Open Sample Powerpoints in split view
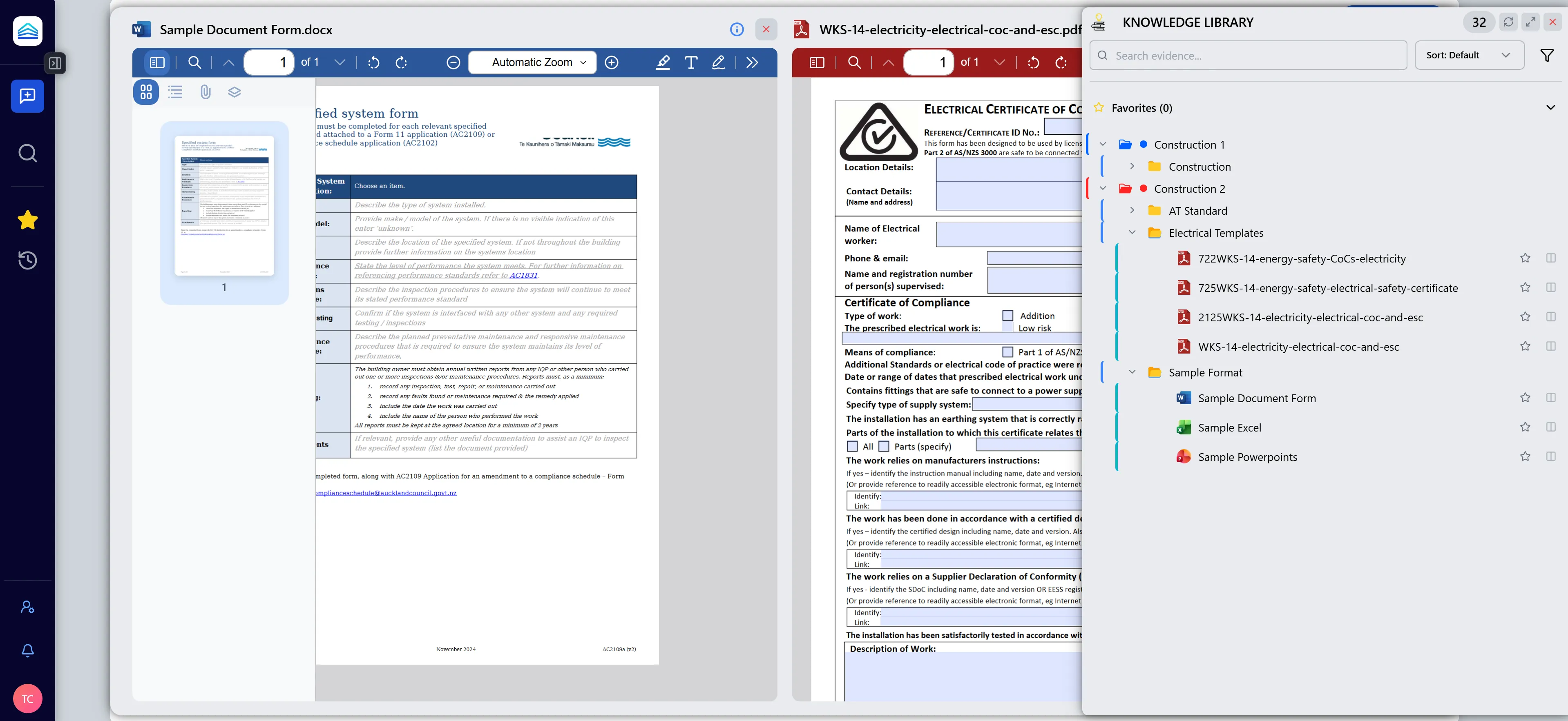The image size is (1568, 721). click(x=1550, y=456)
